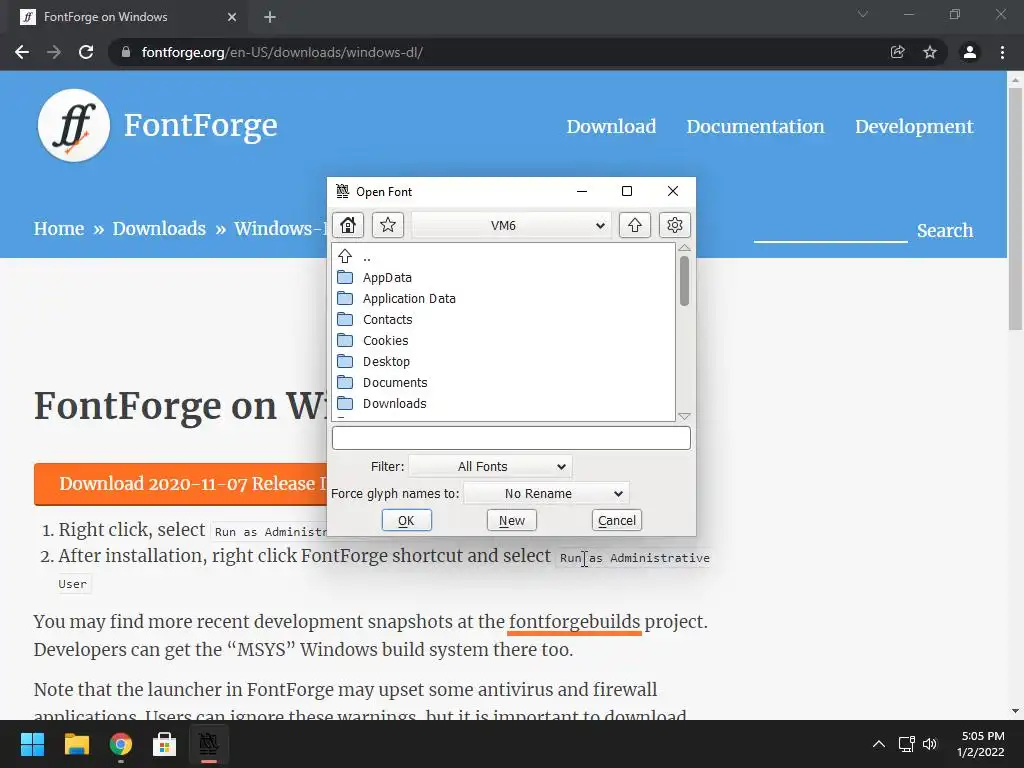Bookmark this page with star icon
1024x768 pixels.
pos(930,52)
